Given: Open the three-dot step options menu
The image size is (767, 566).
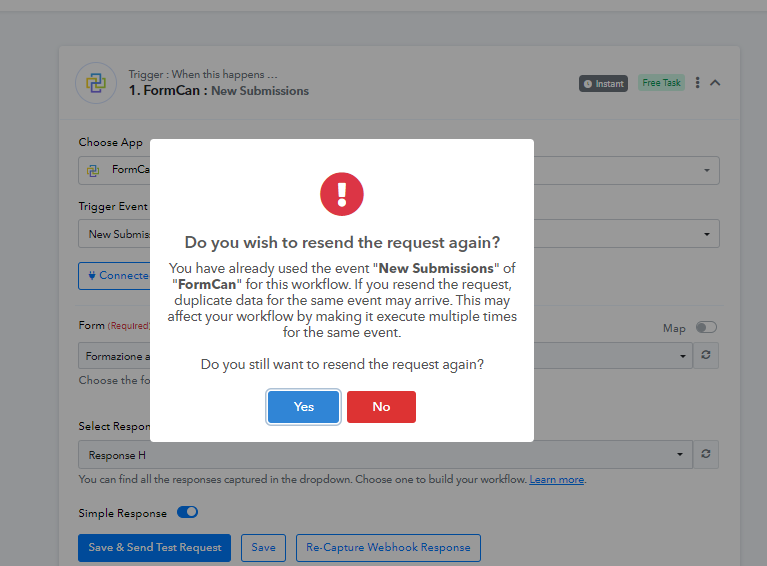Looking at the screenshot, I should point(698,83).
